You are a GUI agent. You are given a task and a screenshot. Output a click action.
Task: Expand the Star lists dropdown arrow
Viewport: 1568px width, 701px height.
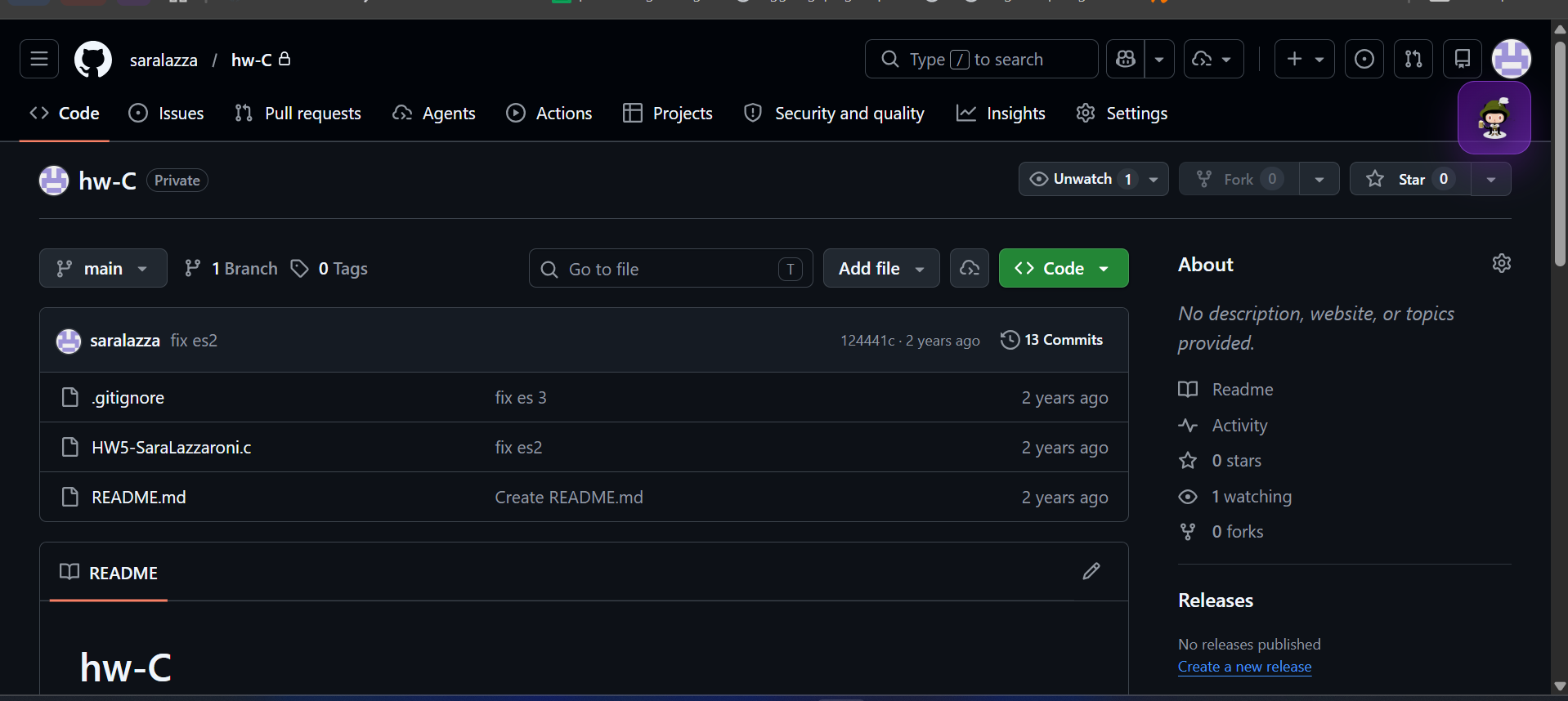pyautogui.click(x=1491, y=179)
